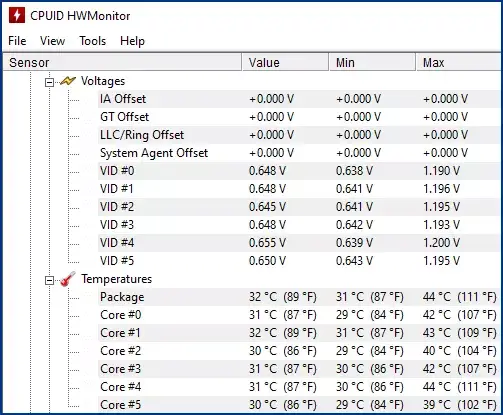Collapse the Voltages tree node
This screenshot has width=503, height=415.
49,82
